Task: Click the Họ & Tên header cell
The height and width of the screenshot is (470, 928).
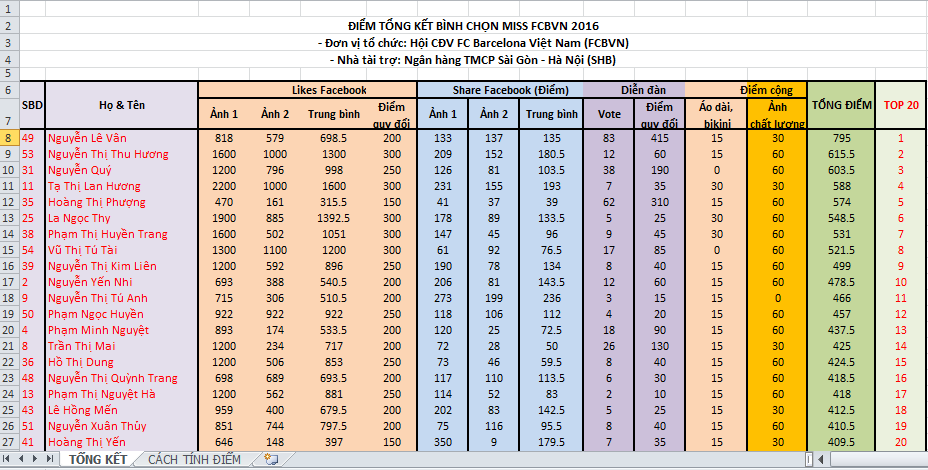Action: pos(121,106)
